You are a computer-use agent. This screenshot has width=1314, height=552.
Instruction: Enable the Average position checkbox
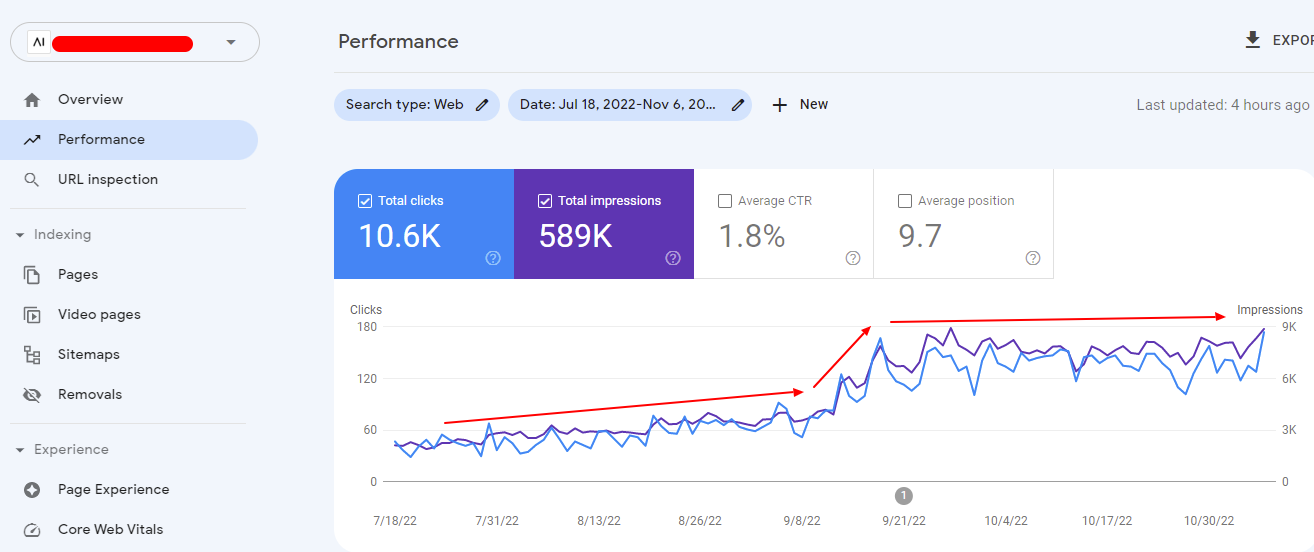[x=905, y=201]
